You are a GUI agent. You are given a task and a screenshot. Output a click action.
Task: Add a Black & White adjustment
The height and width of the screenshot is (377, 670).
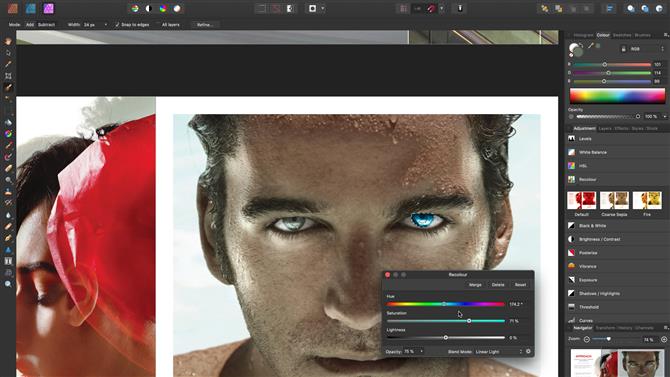click(617, 225)
